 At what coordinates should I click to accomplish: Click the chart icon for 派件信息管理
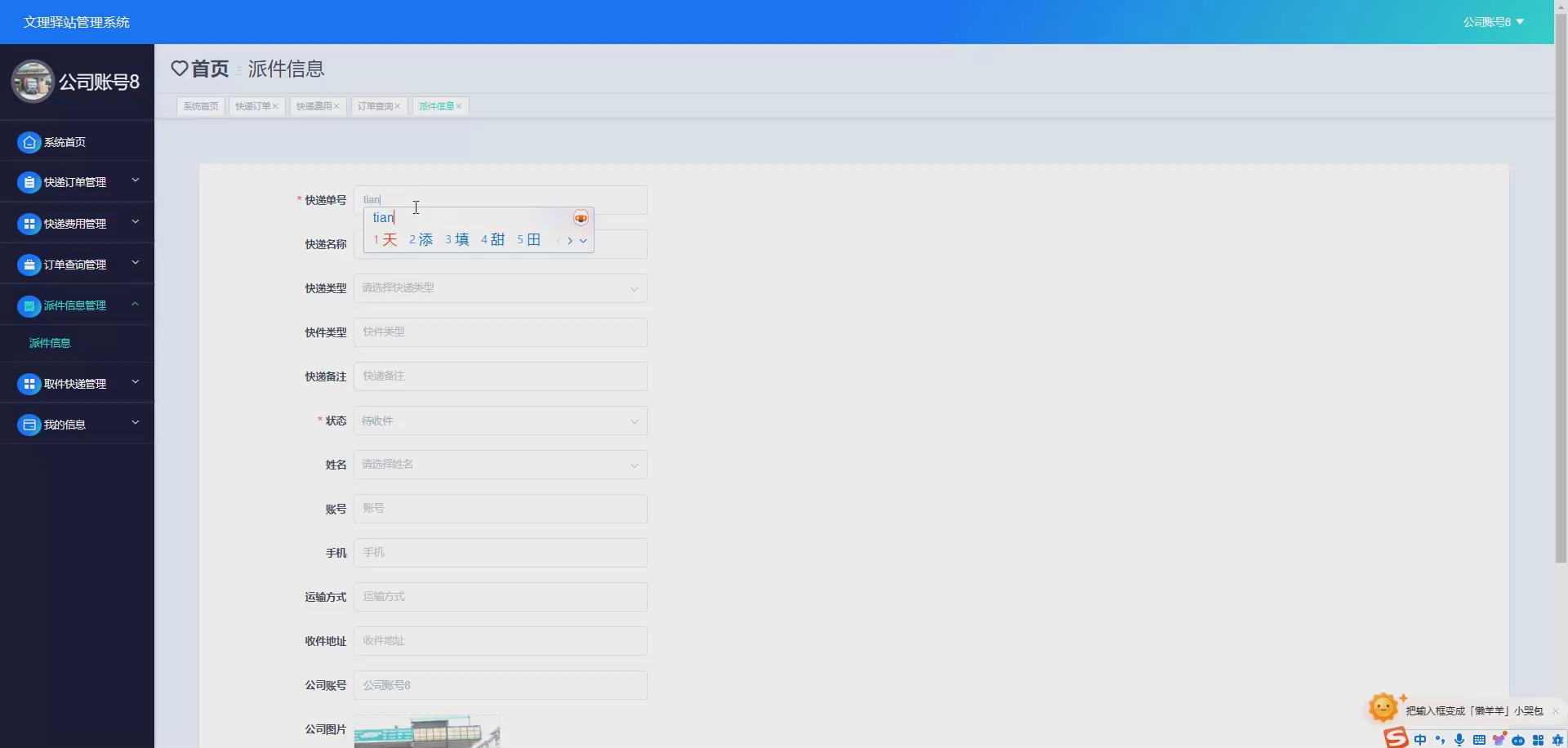pos(29,305)
